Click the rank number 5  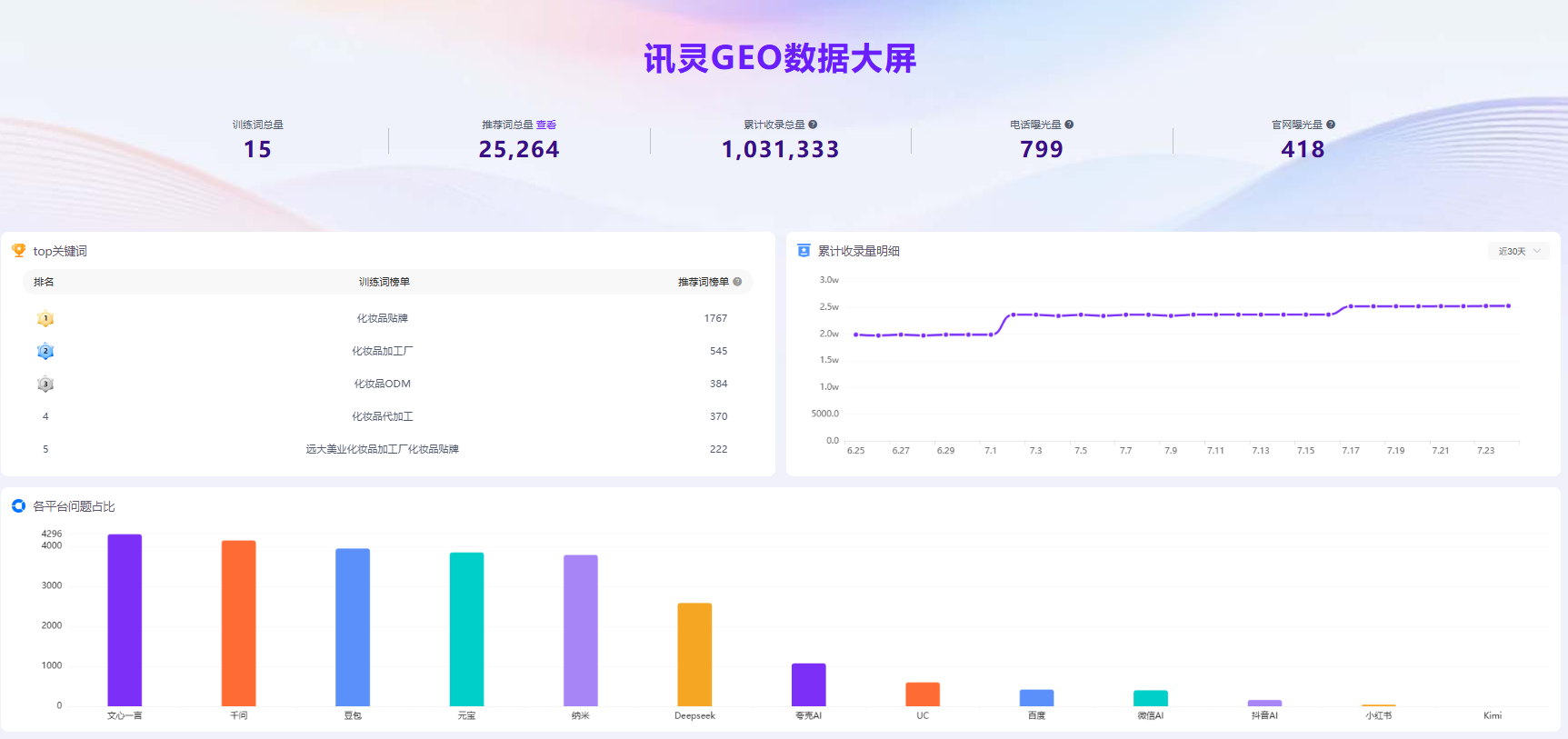tap(45, 449)
